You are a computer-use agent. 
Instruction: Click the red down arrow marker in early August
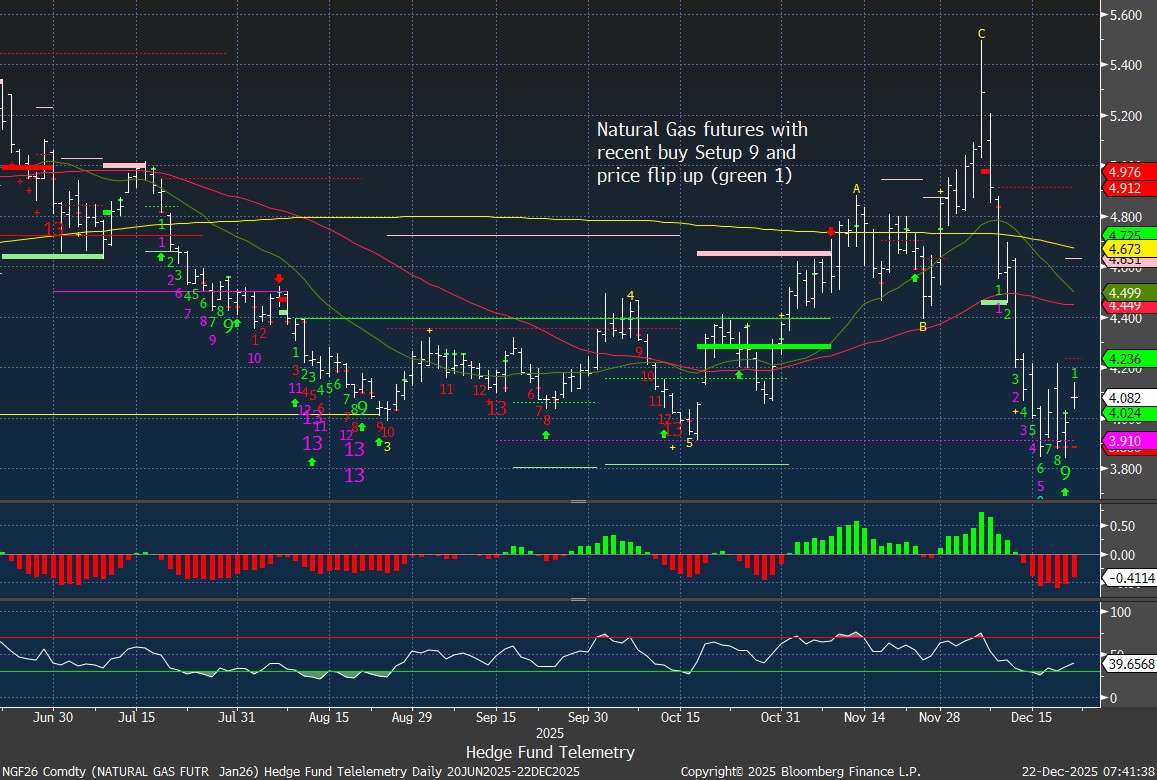280,278
